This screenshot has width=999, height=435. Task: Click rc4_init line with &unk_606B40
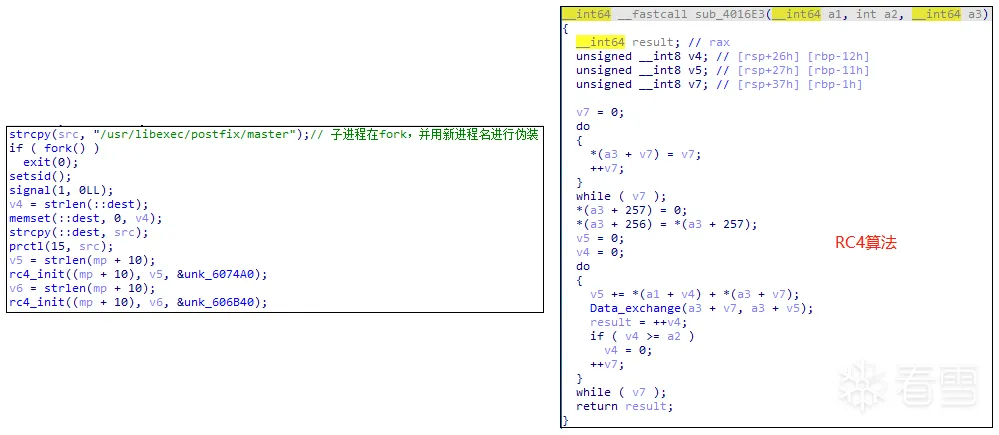click(138, 303)
